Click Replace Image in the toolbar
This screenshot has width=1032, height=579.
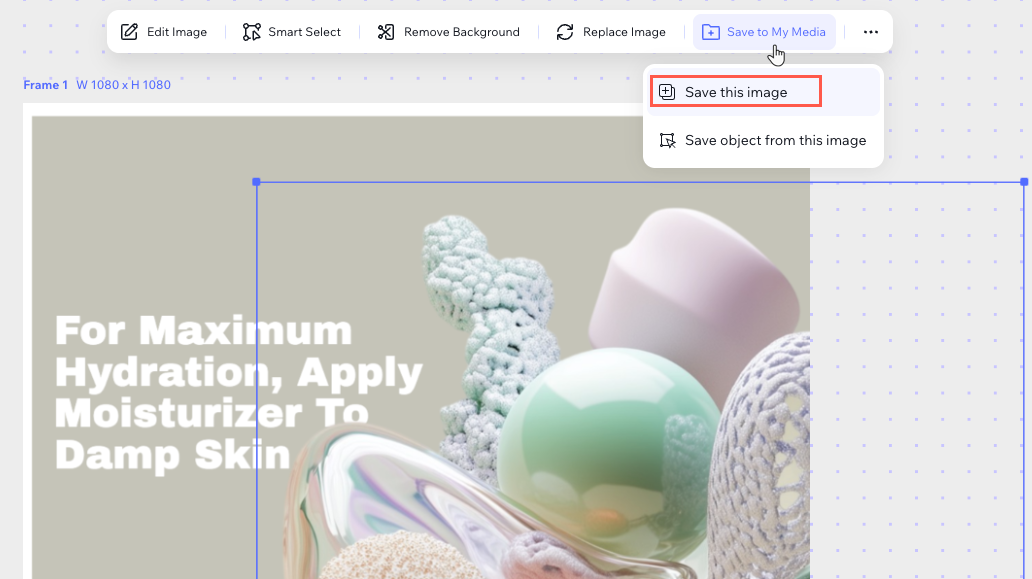611,31
